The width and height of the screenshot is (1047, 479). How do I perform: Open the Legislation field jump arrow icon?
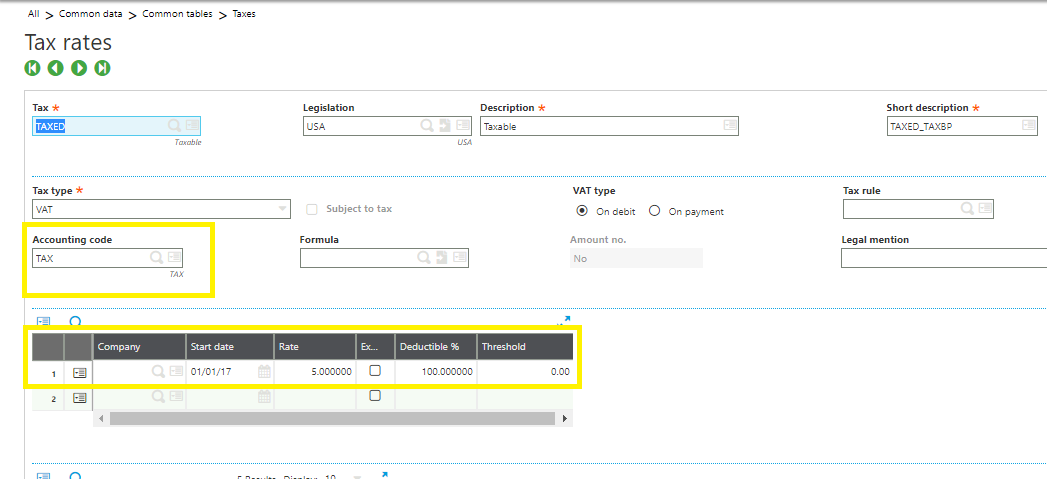(444, 126)
